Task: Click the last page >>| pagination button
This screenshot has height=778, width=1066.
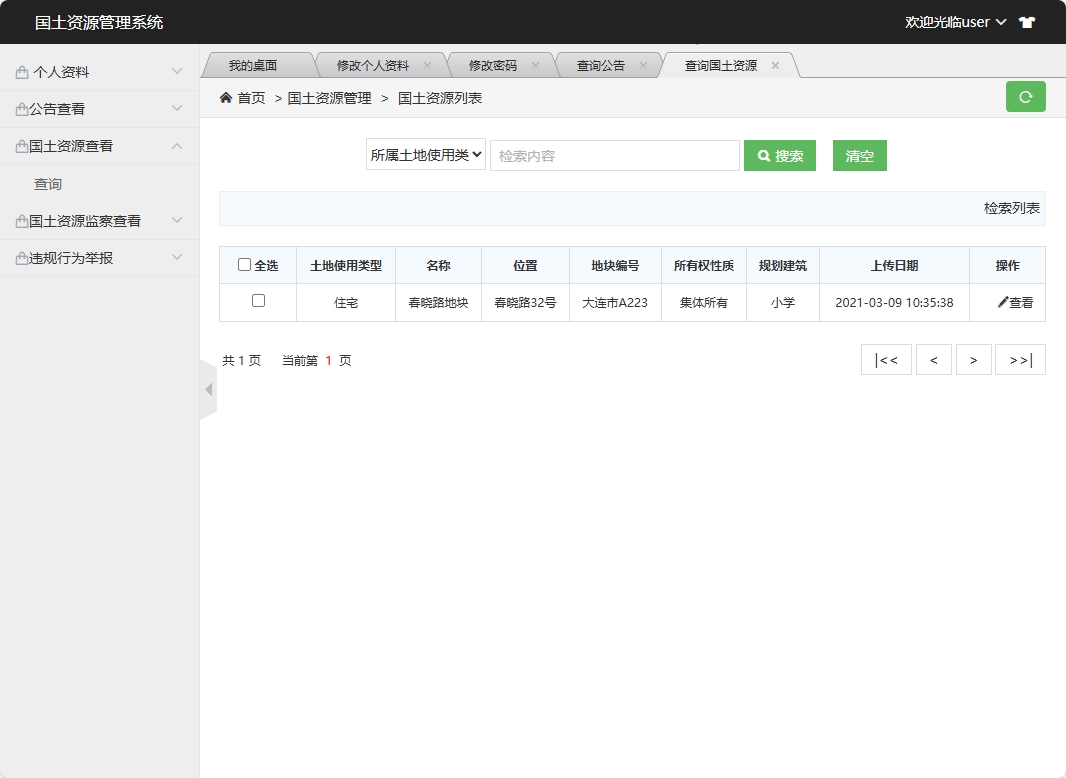Action: 1020,359
